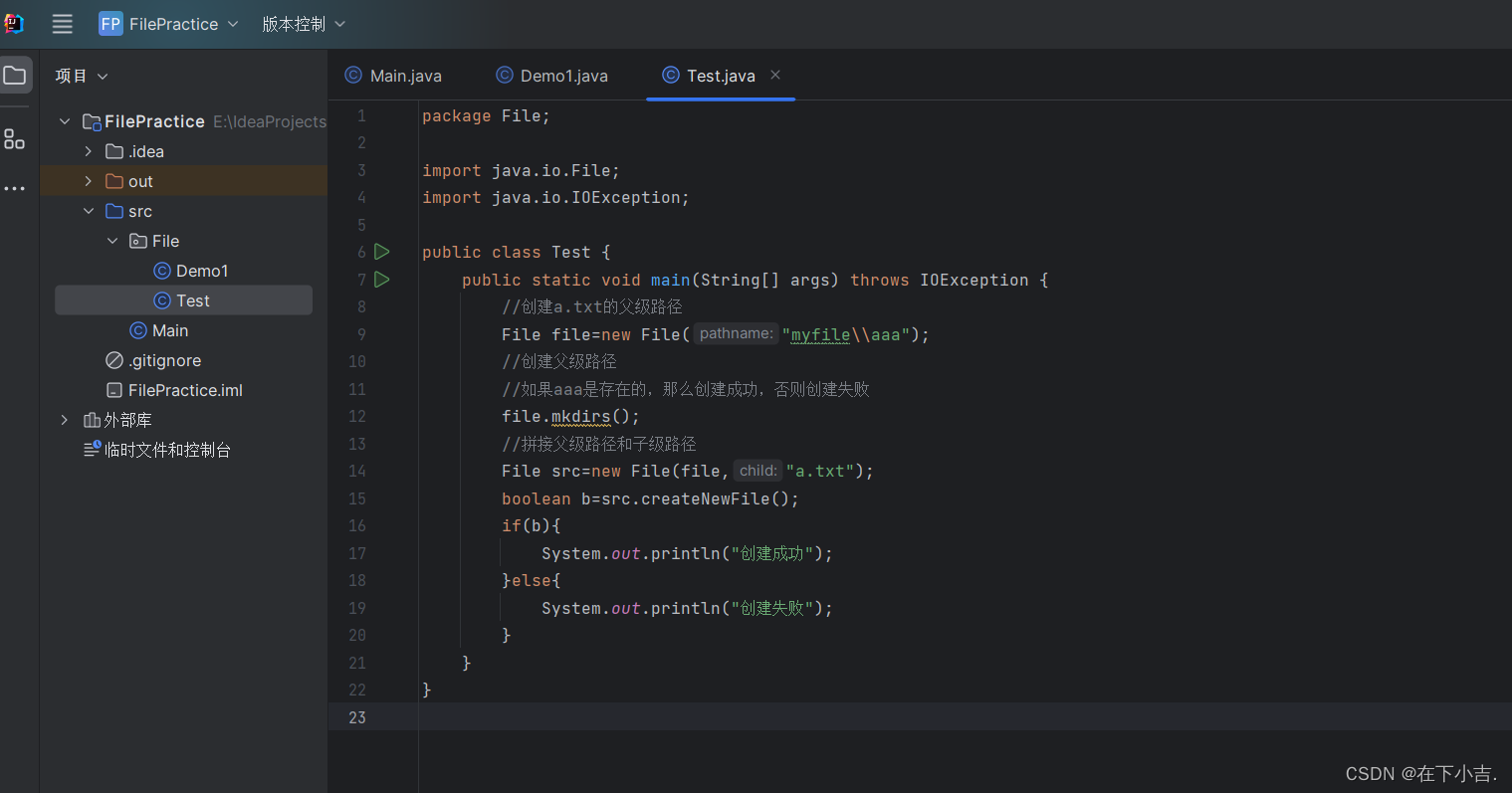Collapse the src folder
Viewport: 1512px width, 793px height.
pyautogui.click(x=89, y=211)
